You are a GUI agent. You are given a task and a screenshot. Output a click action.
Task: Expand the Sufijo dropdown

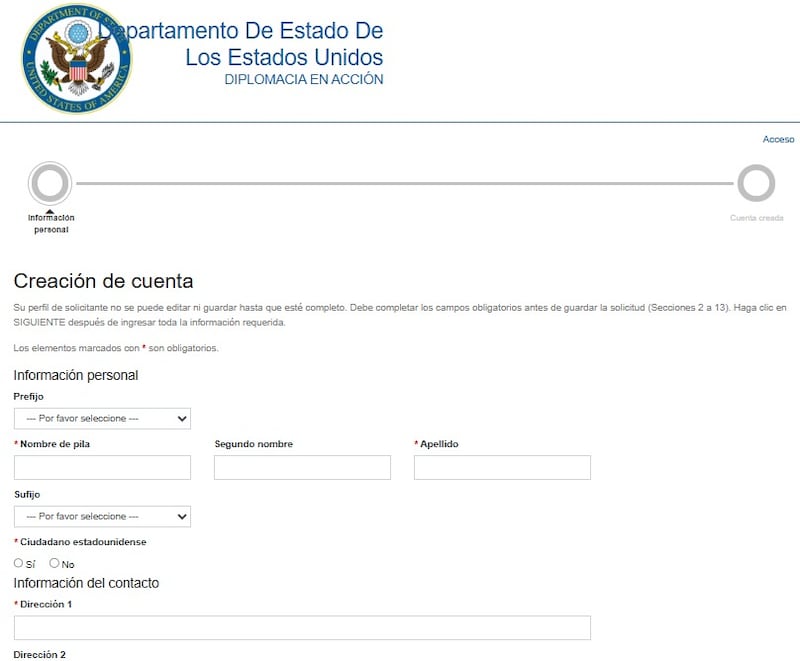pyautogui.click(x=102, y=517)
